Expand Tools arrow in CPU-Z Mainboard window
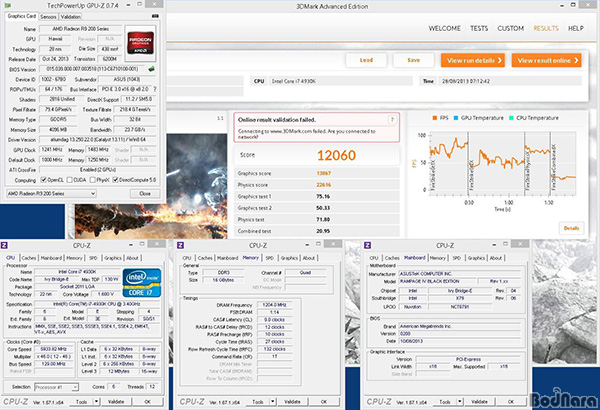The width and height of the screenshot is (600, 410). tap(460, 402)
